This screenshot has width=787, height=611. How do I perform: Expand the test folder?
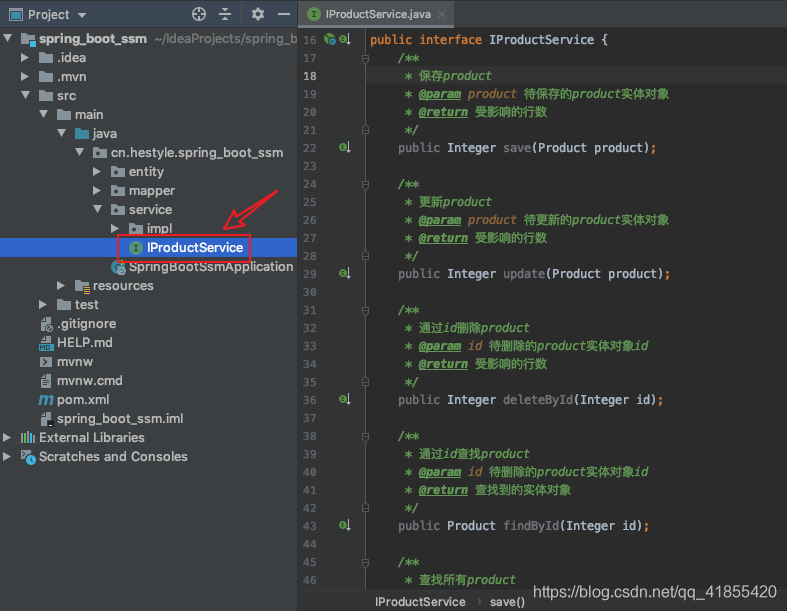click(43, 304)
